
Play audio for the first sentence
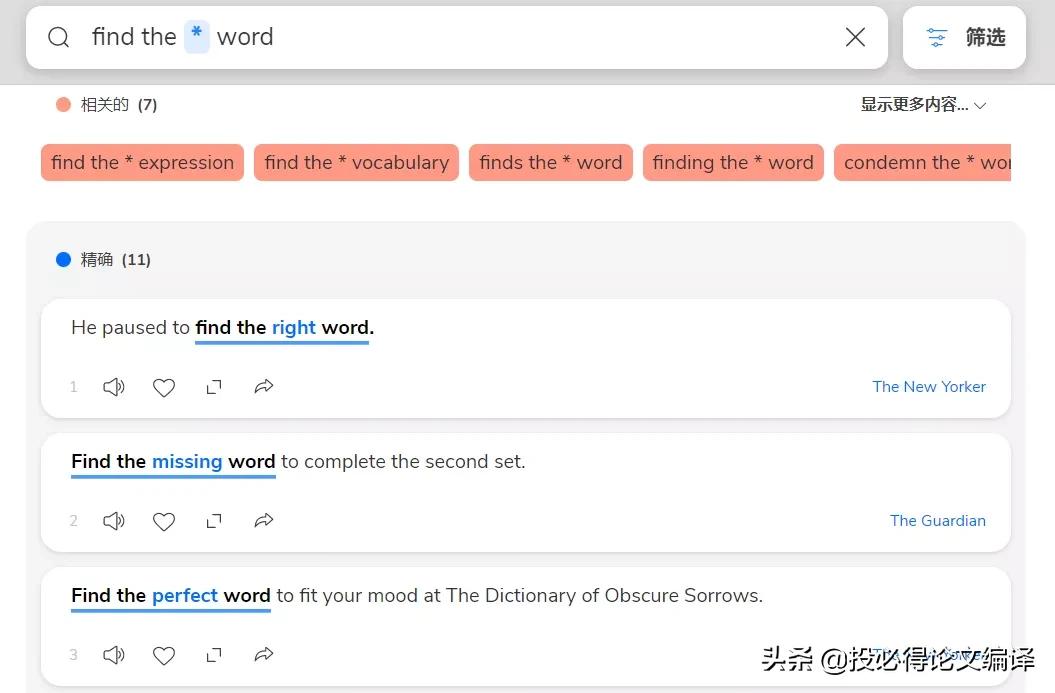[x=114, y=387]
